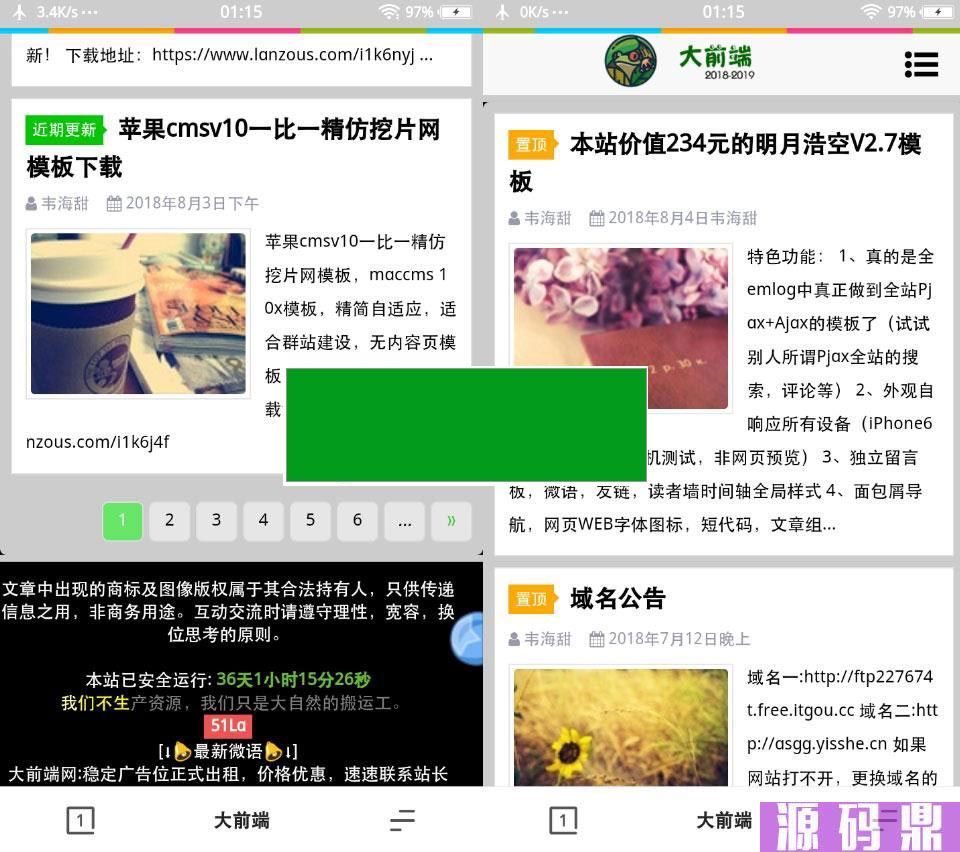Open the coffee cup thumbnail image
This screenshot has height=852, width=960.
[x=138, y=313]
